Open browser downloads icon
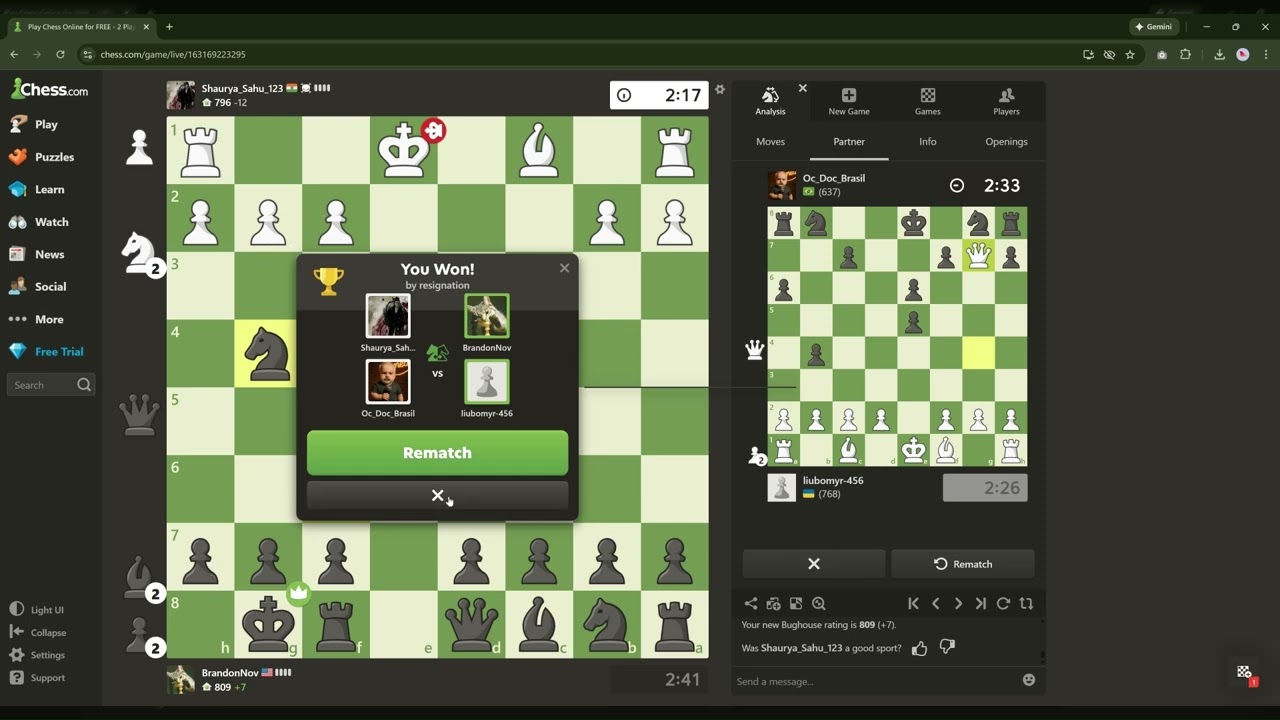 tap(1219, 54)
